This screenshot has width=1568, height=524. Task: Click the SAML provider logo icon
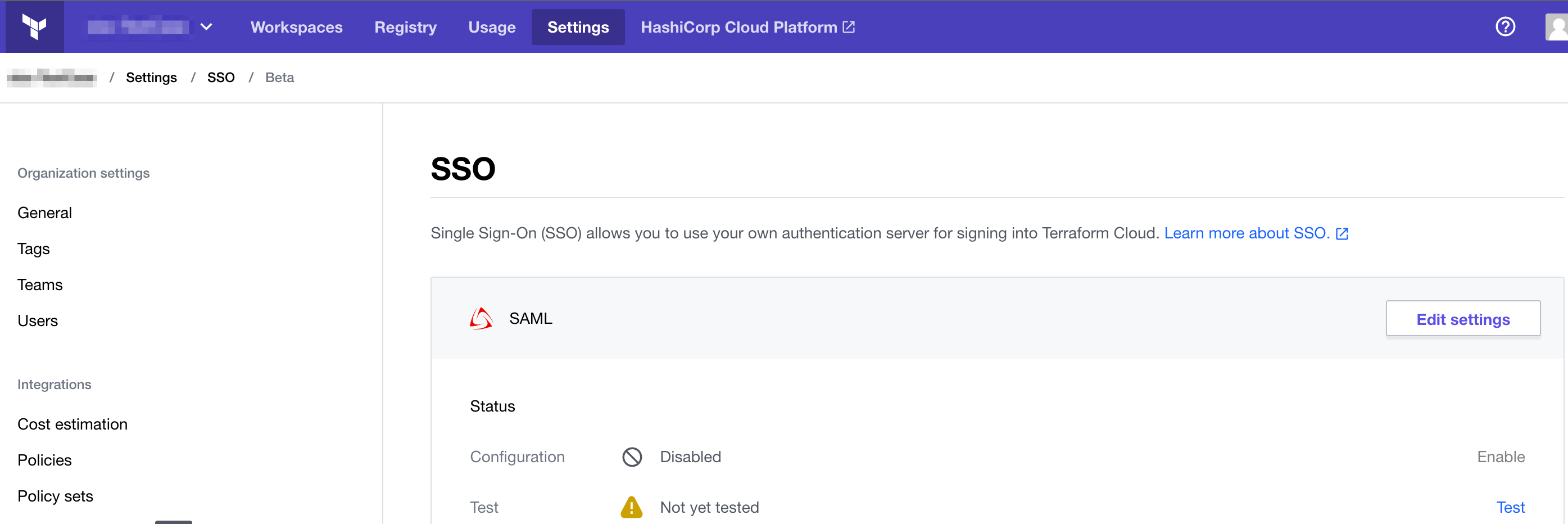click(x=481, y=318)
